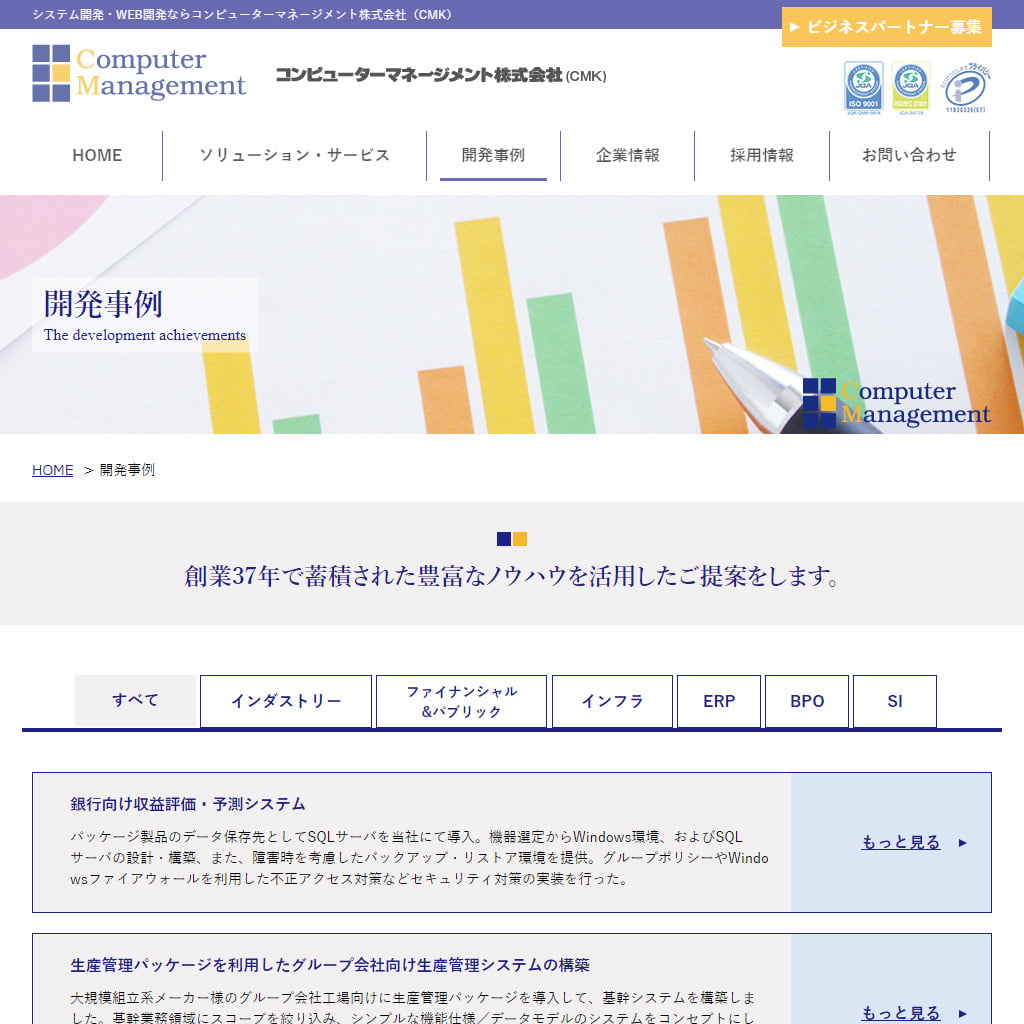This screenshot has width=1024, height=1024.
Task: Filter cases by the ERP tab
Action: click(x=718, y=701)
